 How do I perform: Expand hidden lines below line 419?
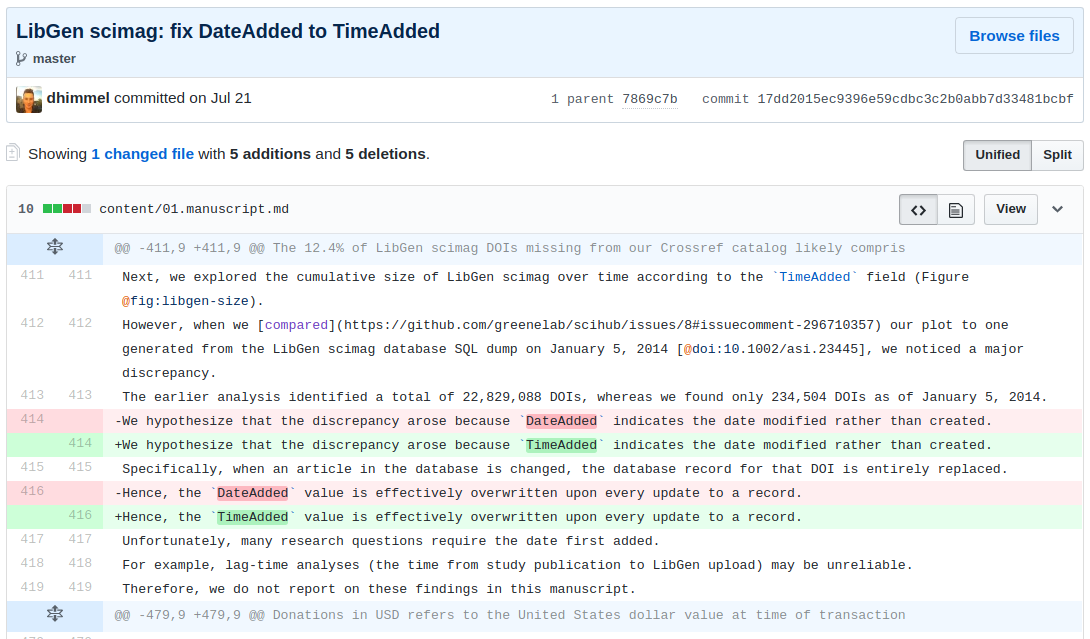(x=55, y=614)
